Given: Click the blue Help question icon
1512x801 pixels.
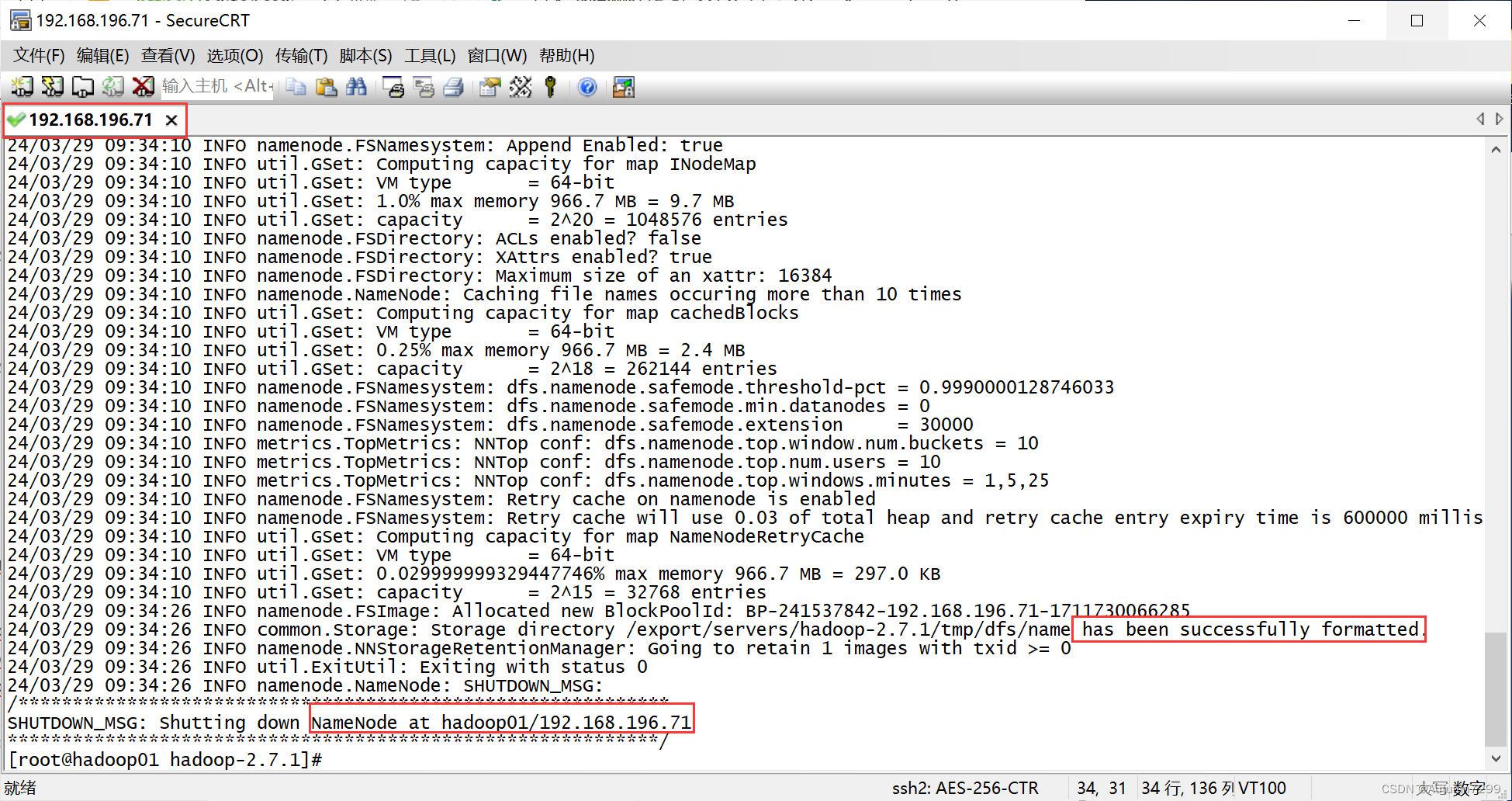Looking at the screenshot, I should click(587, 87).
